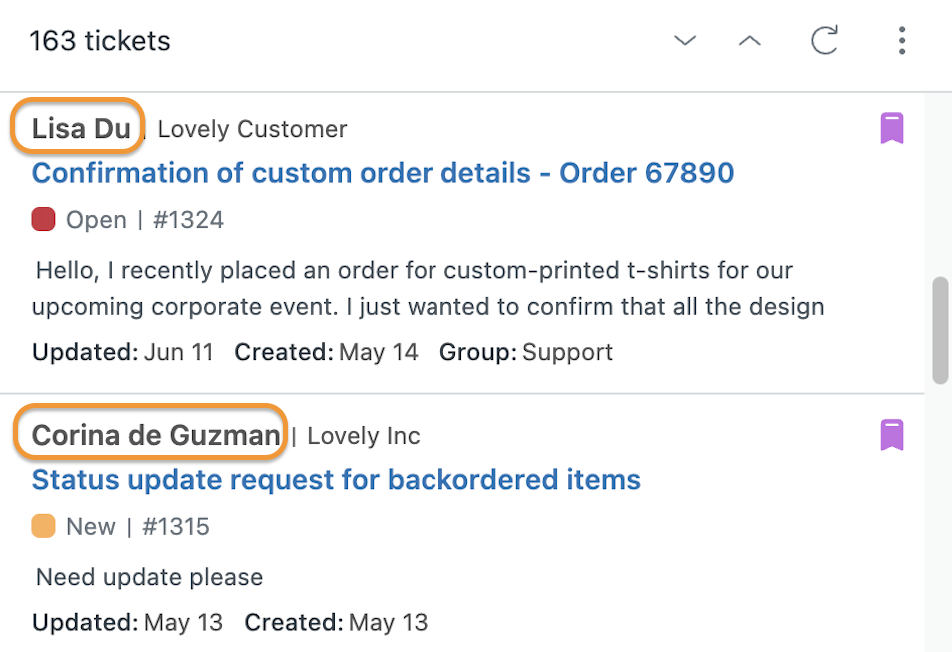Click the down chevron next ticket arrow
Image resolution: width=952 pixels, height=652 pixels.
tap(684, 41)
